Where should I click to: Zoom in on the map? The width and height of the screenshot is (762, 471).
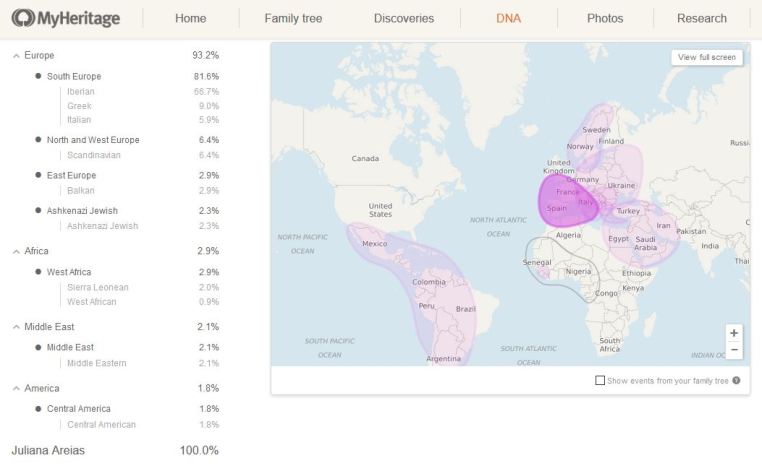pyautogui.click(x=734, y=332)
